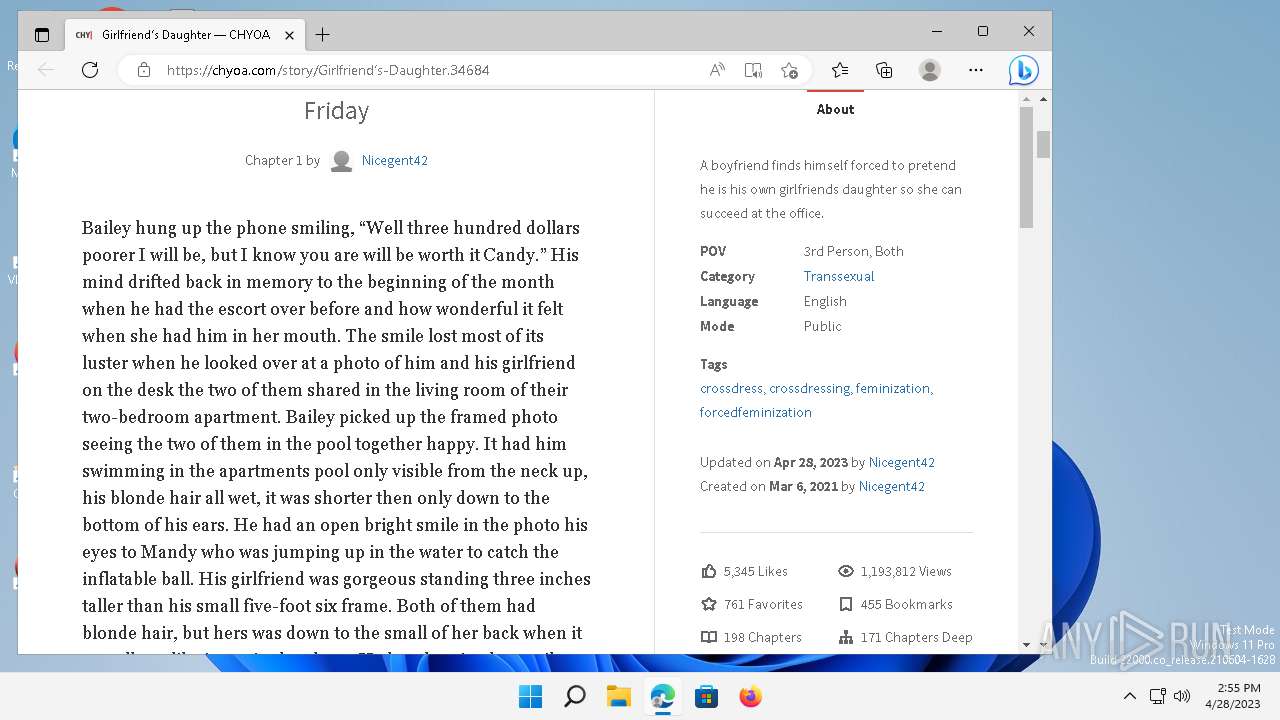This screenshot has width=1280, height=720.
Task: Activate Read aloud icon in address bar
Action: point(717,70)
